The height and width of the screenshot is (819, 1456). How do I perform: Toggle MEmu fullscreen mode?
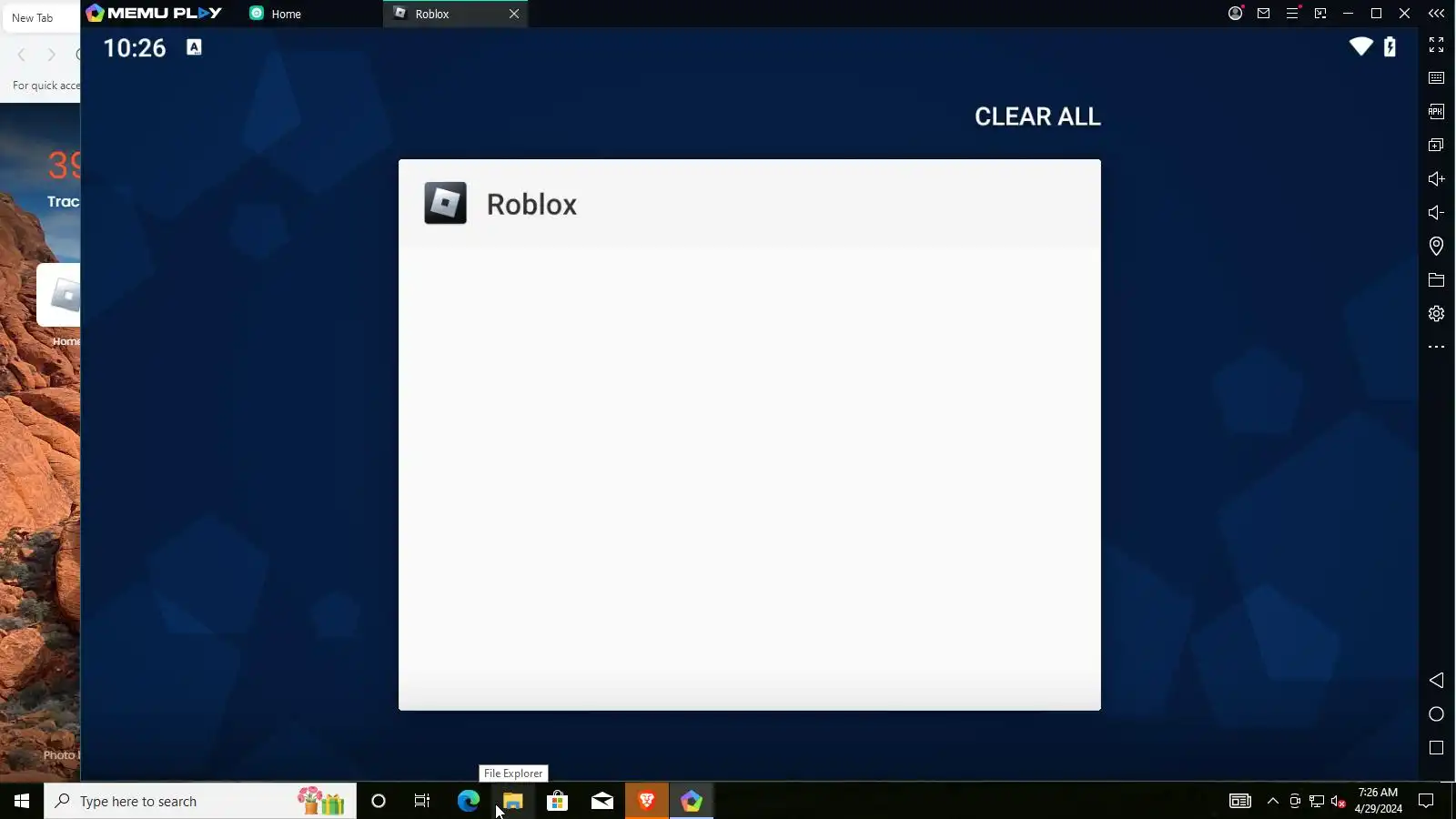(x=1436, y=45)
